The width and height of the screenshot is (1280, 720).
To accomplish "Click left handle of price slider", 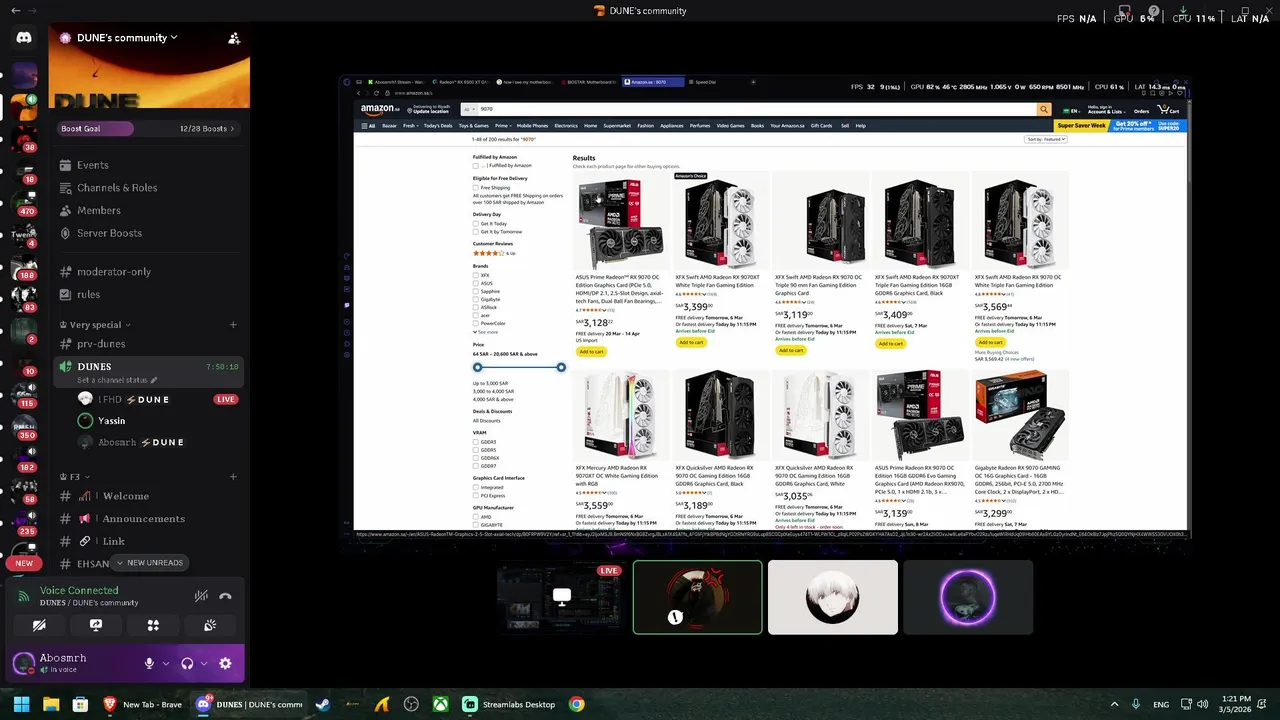I will coord(477,367).
